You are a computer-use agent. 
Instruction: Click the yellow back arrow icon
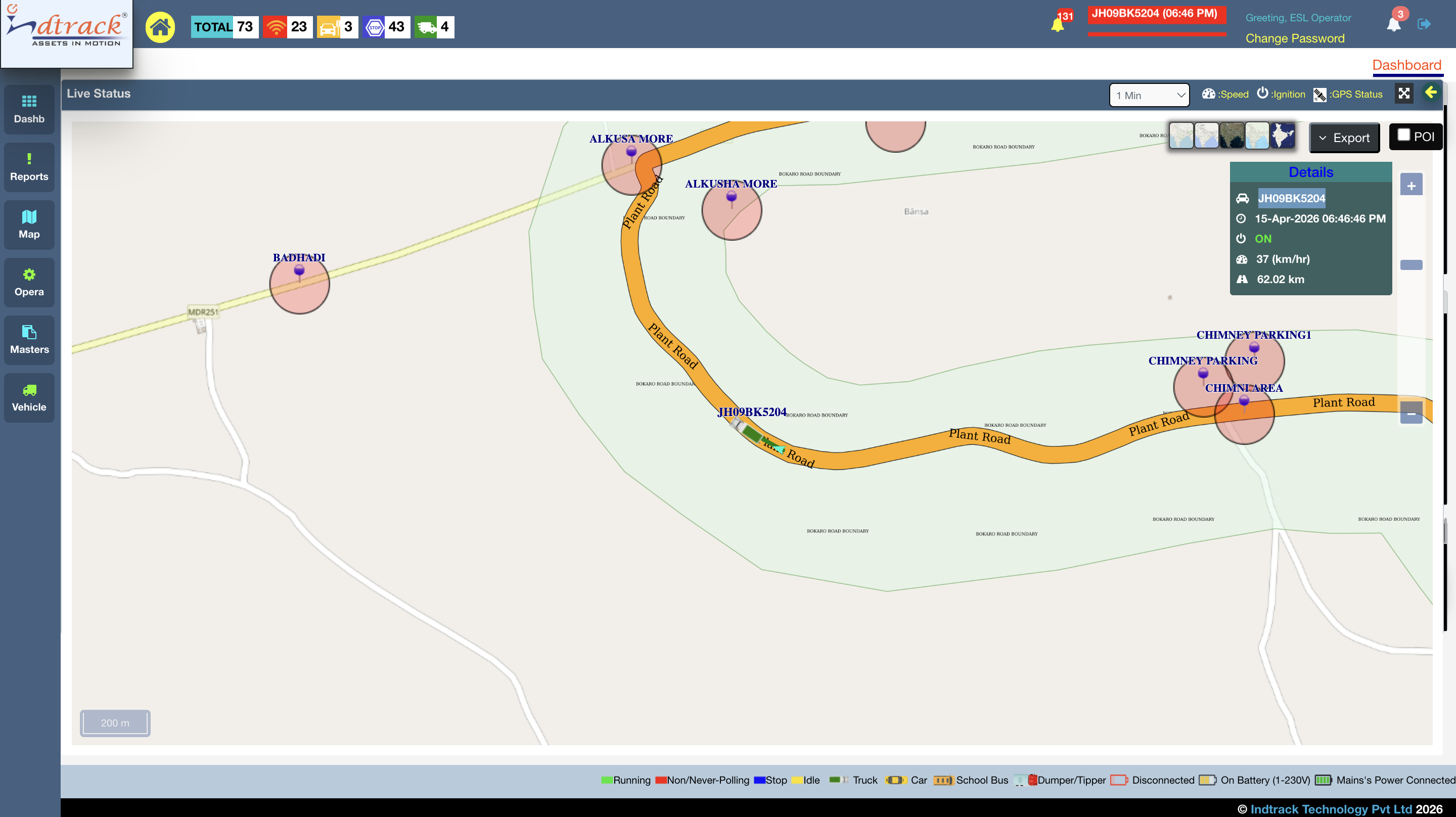(1431, 92)
